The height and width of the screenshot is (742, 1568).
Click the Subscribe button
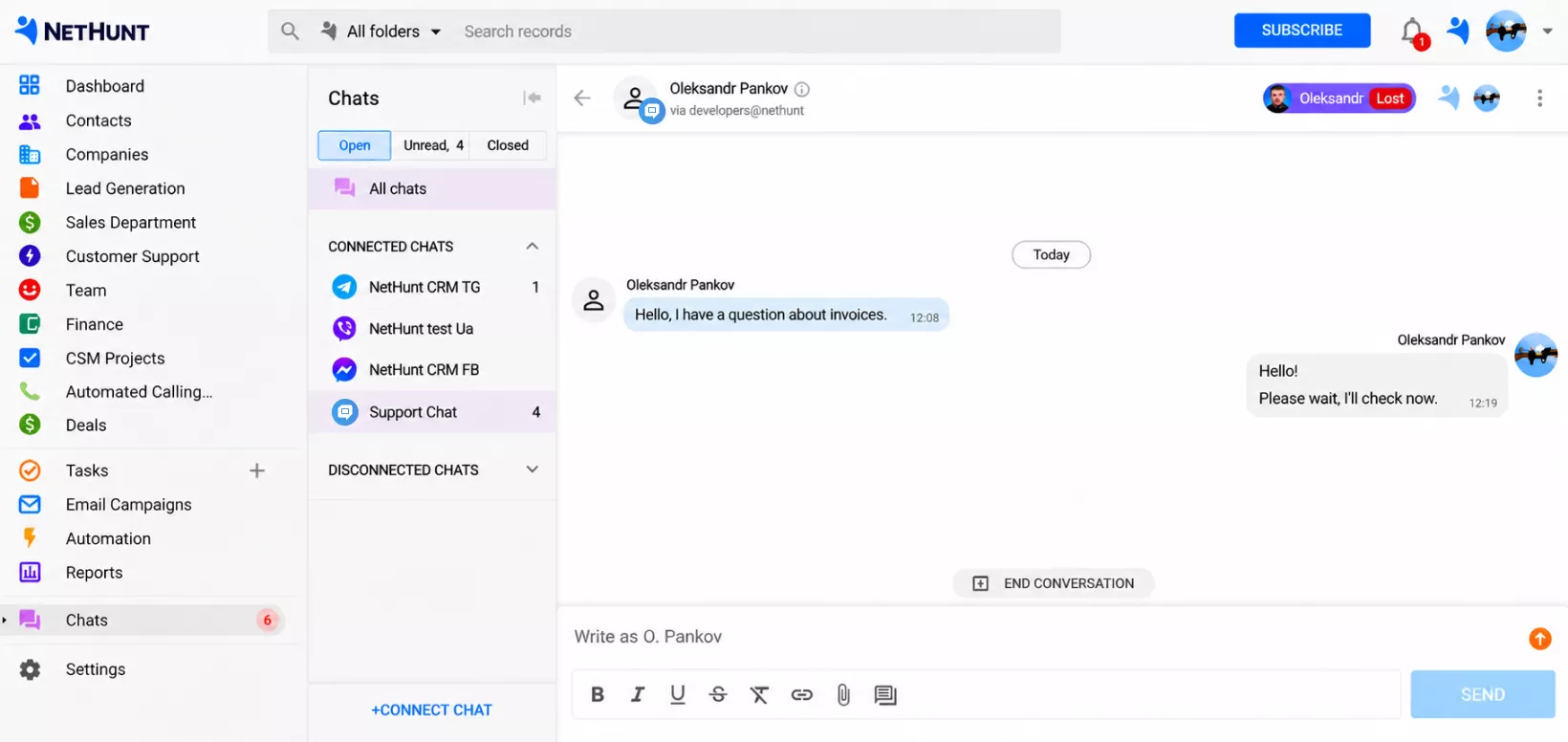pos(1302,31)
